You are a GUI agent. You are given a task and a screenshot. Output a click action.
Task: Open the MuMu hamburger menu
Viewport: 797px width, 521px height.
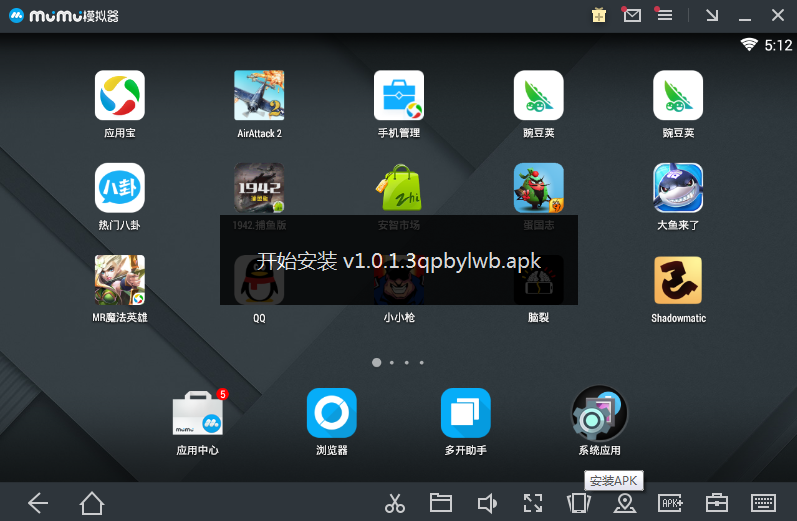(664, 15)
